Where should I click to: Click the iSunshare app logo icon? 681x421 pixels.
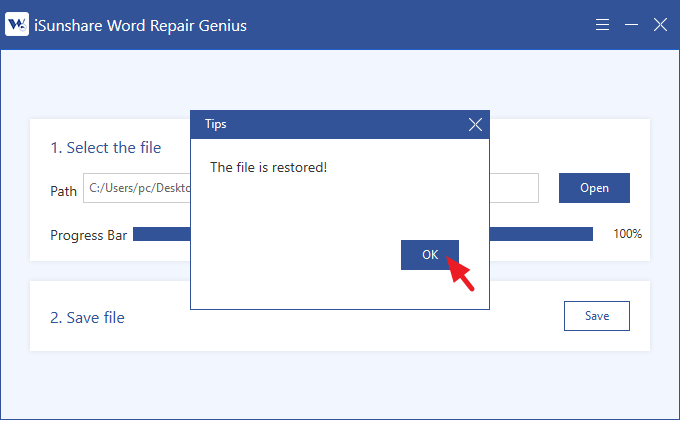(x=17, y=24)
